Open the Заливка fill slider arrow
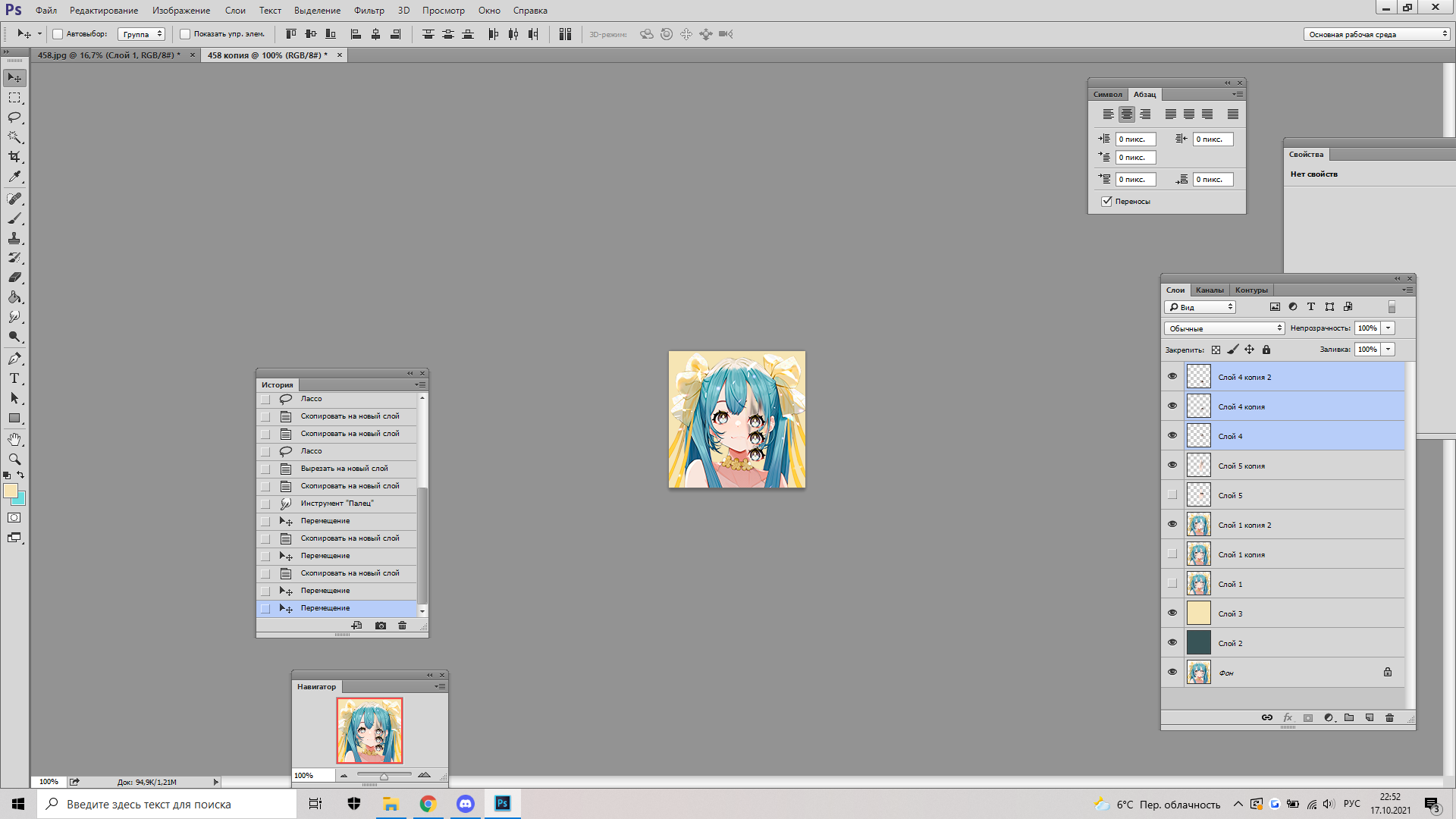The image size is (1456, 819). coord(1388,350)
